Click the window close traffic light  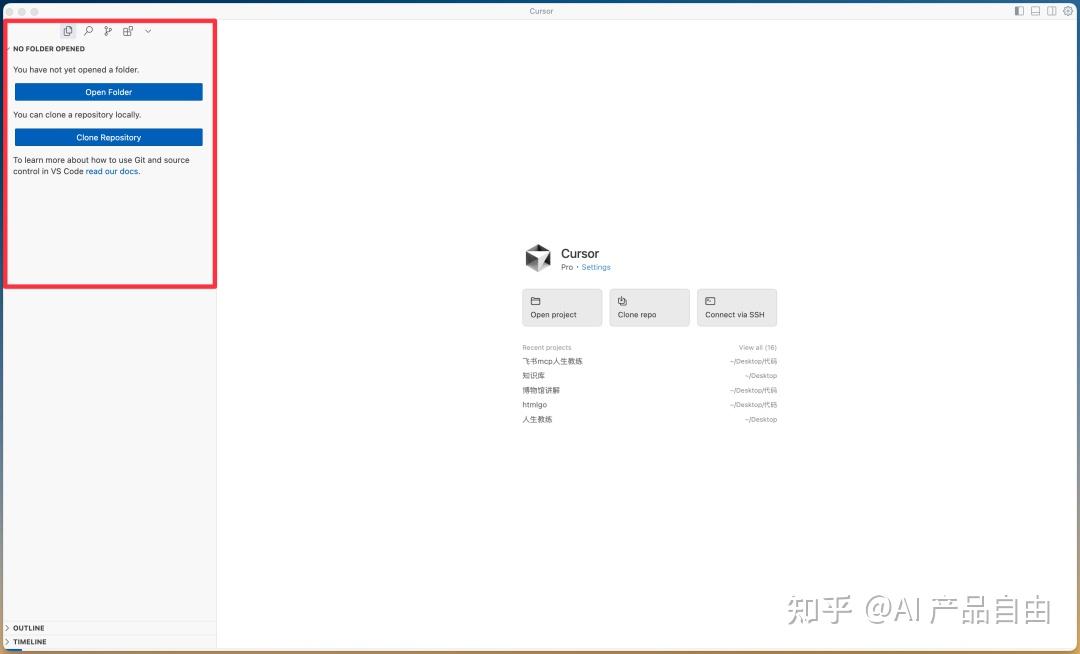tap(10, 12)
